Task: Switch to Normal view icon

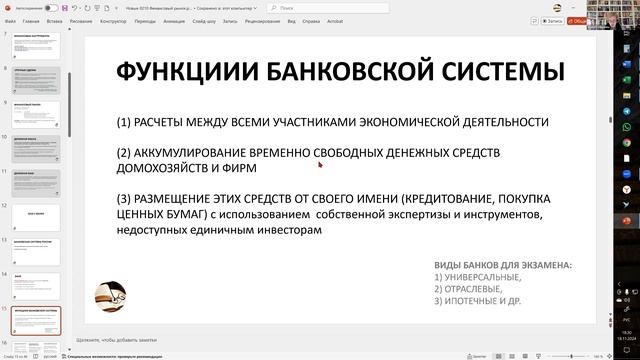Action: pos(498,356)
